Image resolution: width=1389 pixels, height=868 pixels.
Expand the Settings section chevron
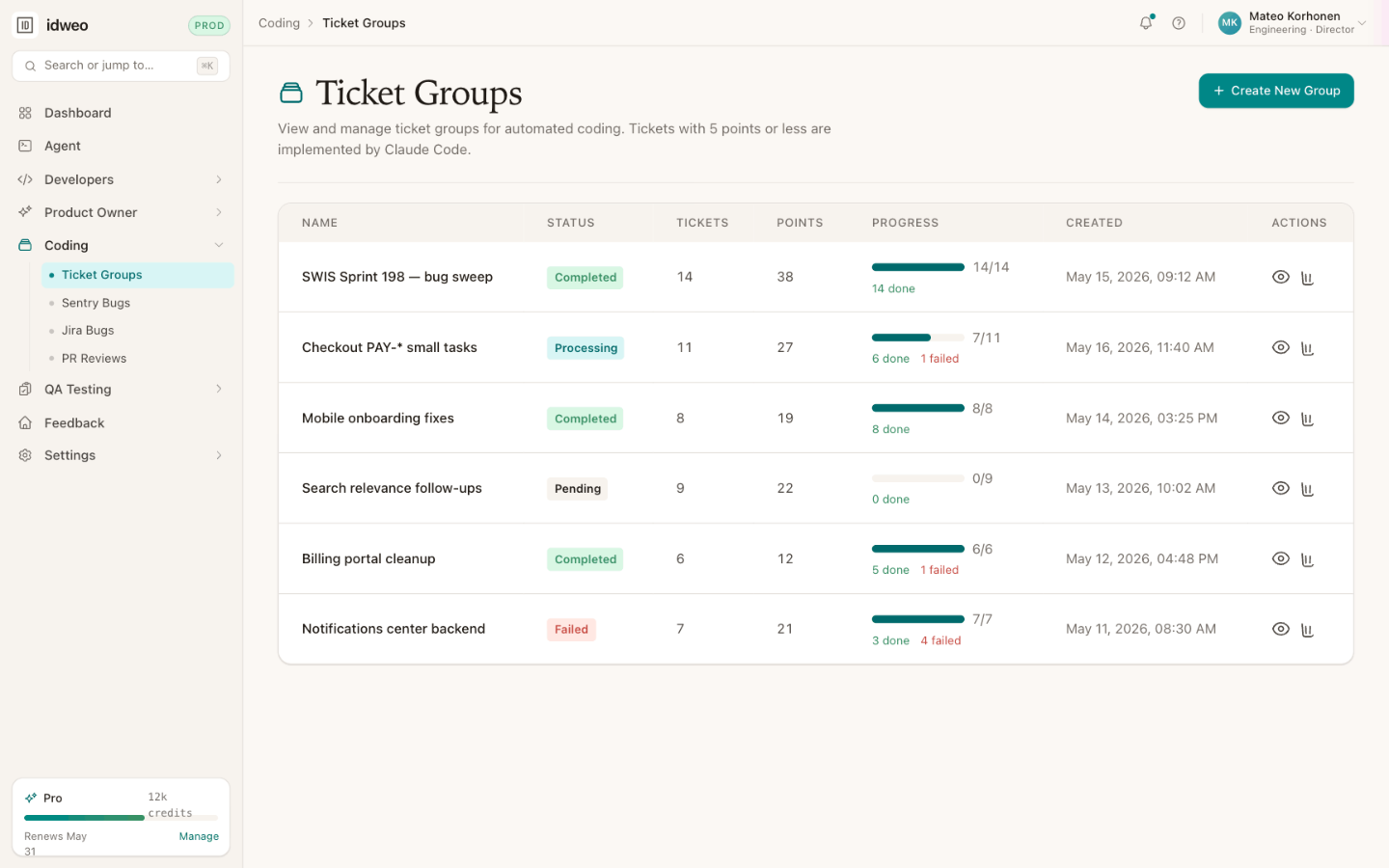[x=219, y=455]
